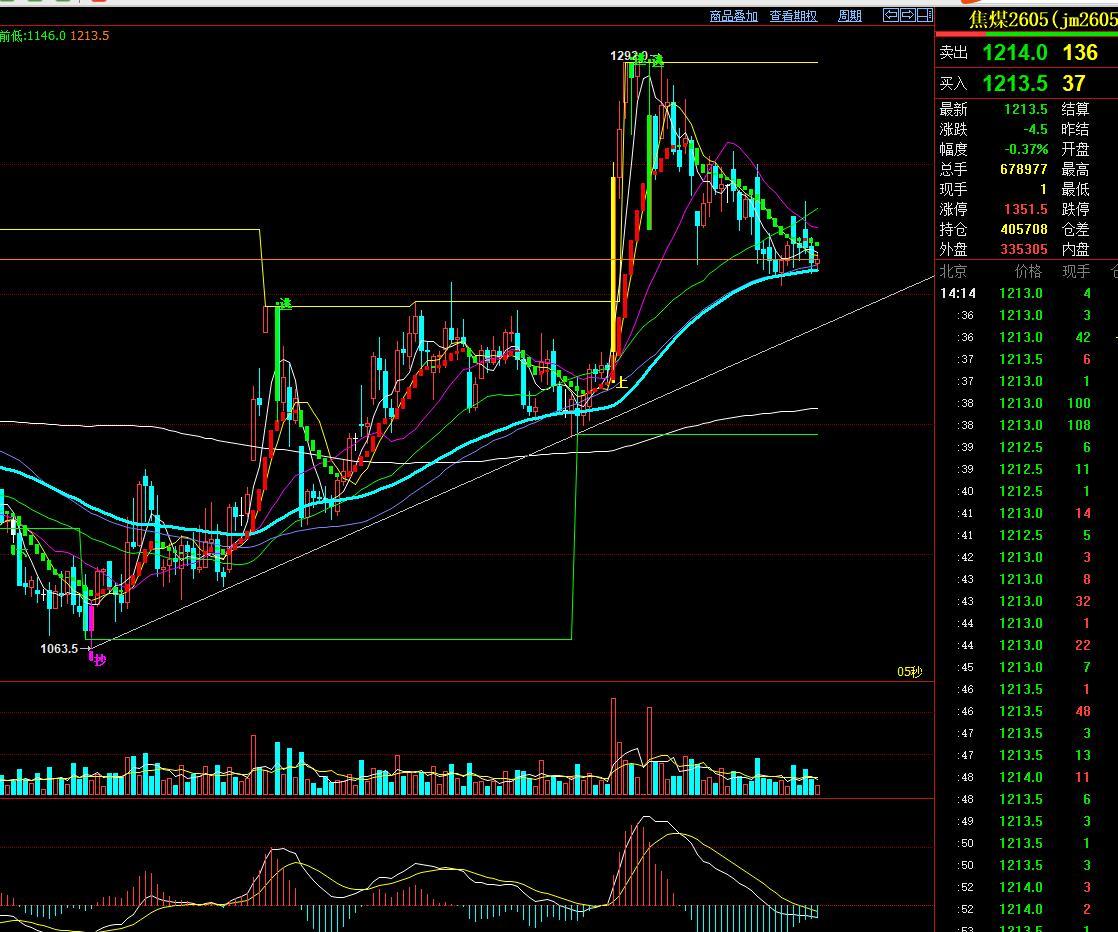
Task: Click the buy volume 37
Action: pos(1074,83)
